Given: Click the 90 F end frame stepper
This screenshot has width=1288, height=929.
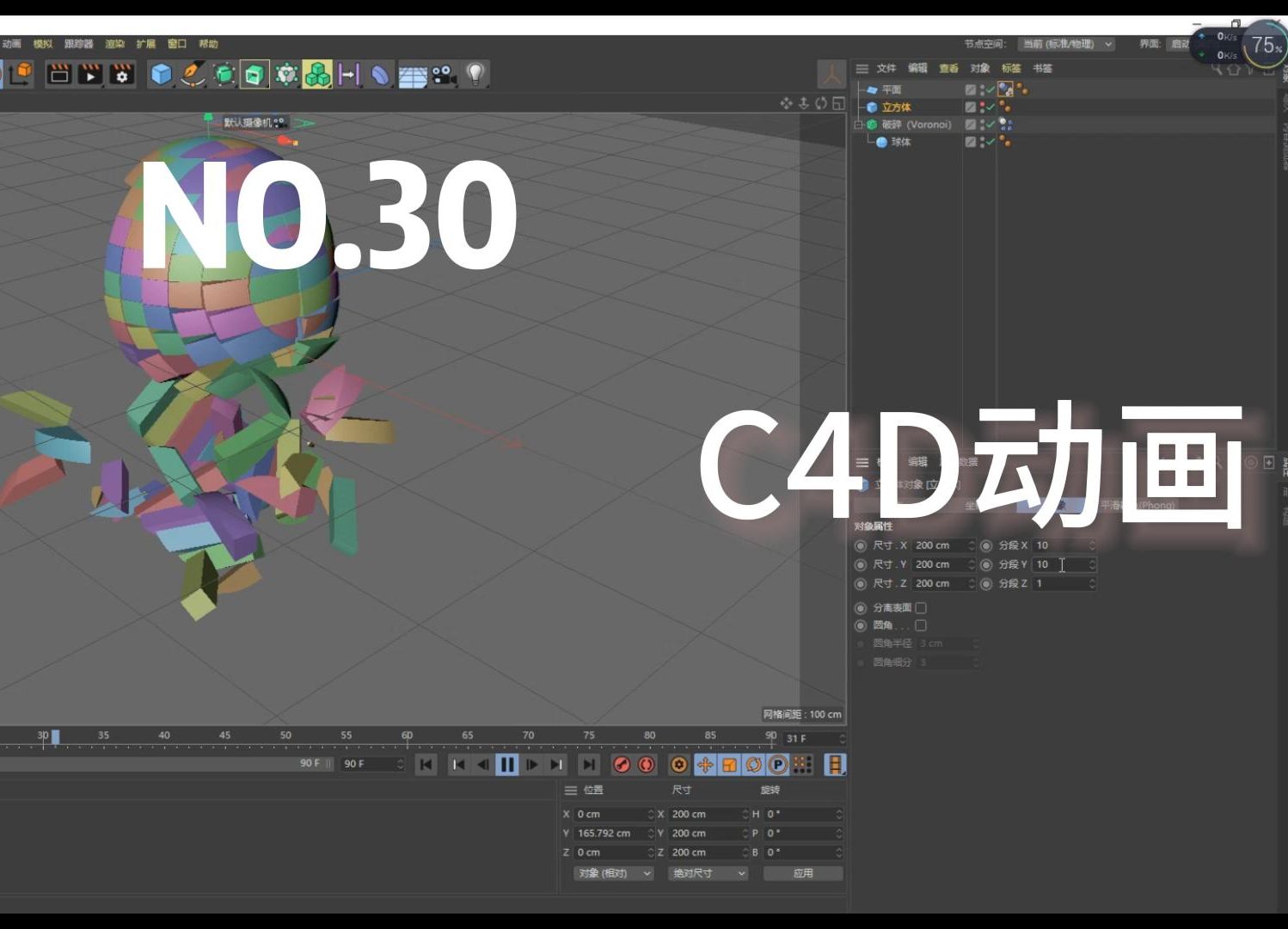Looking at the screenshot, I should click(400, 764).
